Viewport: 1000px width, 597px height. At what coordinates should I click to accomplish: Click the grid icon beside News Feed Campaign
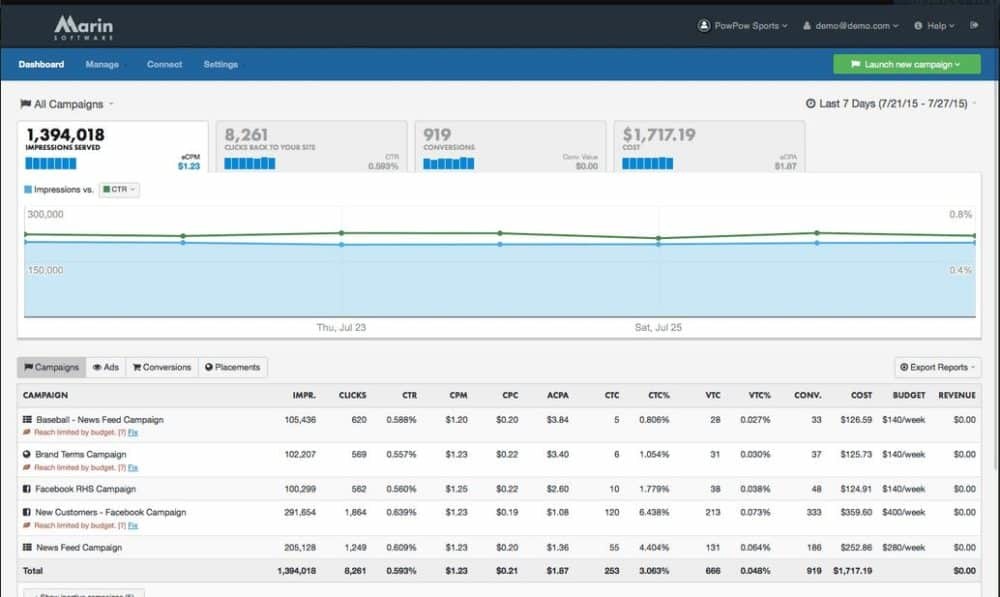[27, 547]
